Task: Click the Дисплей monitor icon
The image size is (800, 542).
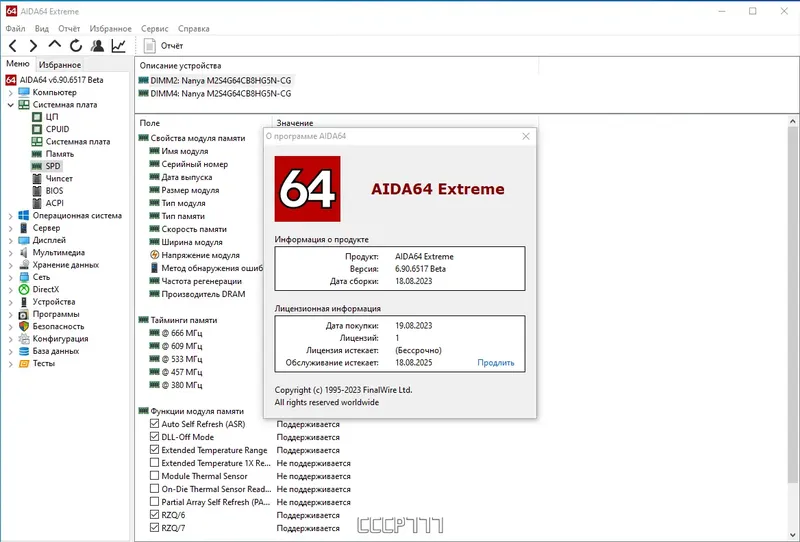Action: pyautogui.click(x=23, y=240)
